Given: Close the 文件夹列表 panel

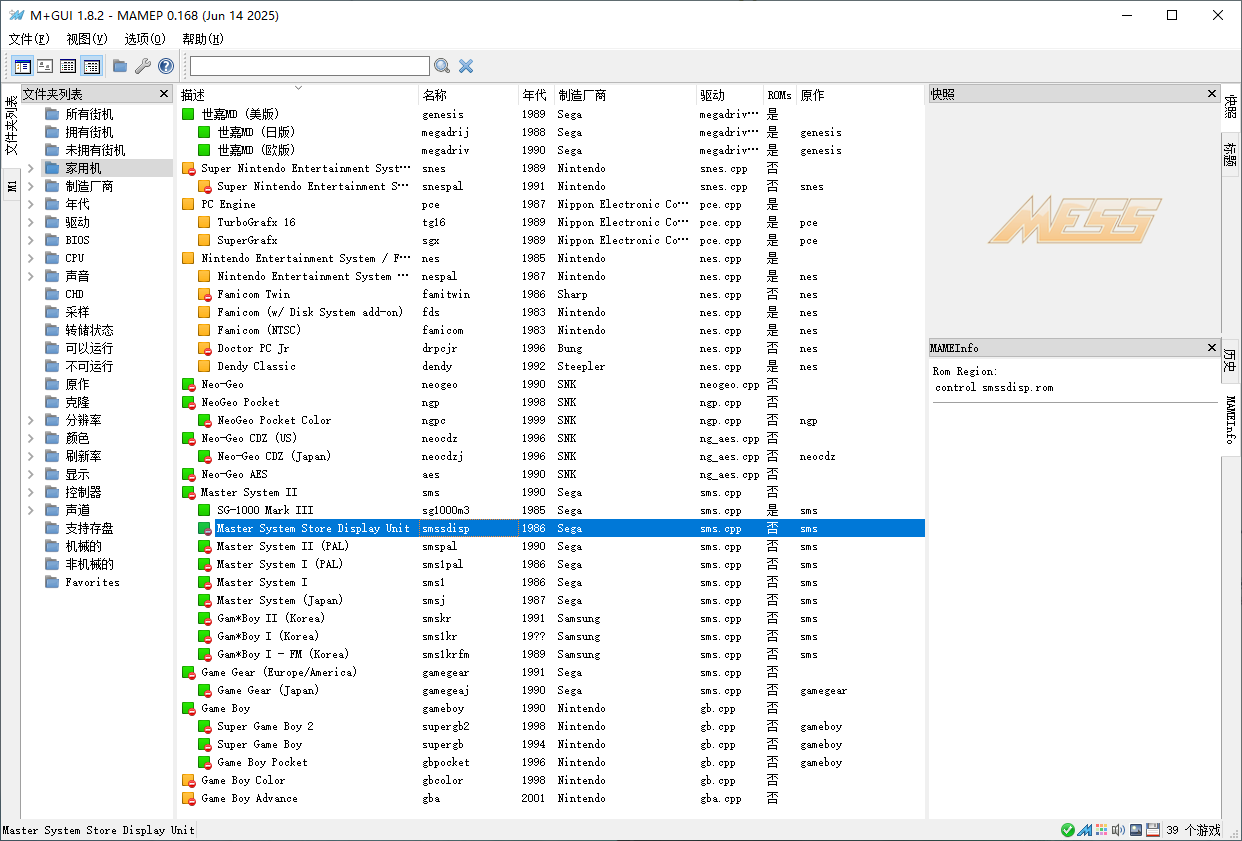Looking at the screenshot, I should point(164,94).
